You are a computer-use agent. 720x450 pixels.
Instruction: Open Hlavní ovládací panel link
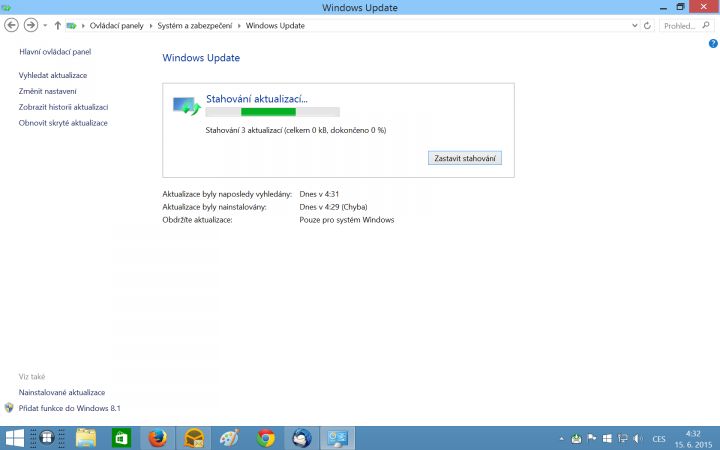coord(55,52)
